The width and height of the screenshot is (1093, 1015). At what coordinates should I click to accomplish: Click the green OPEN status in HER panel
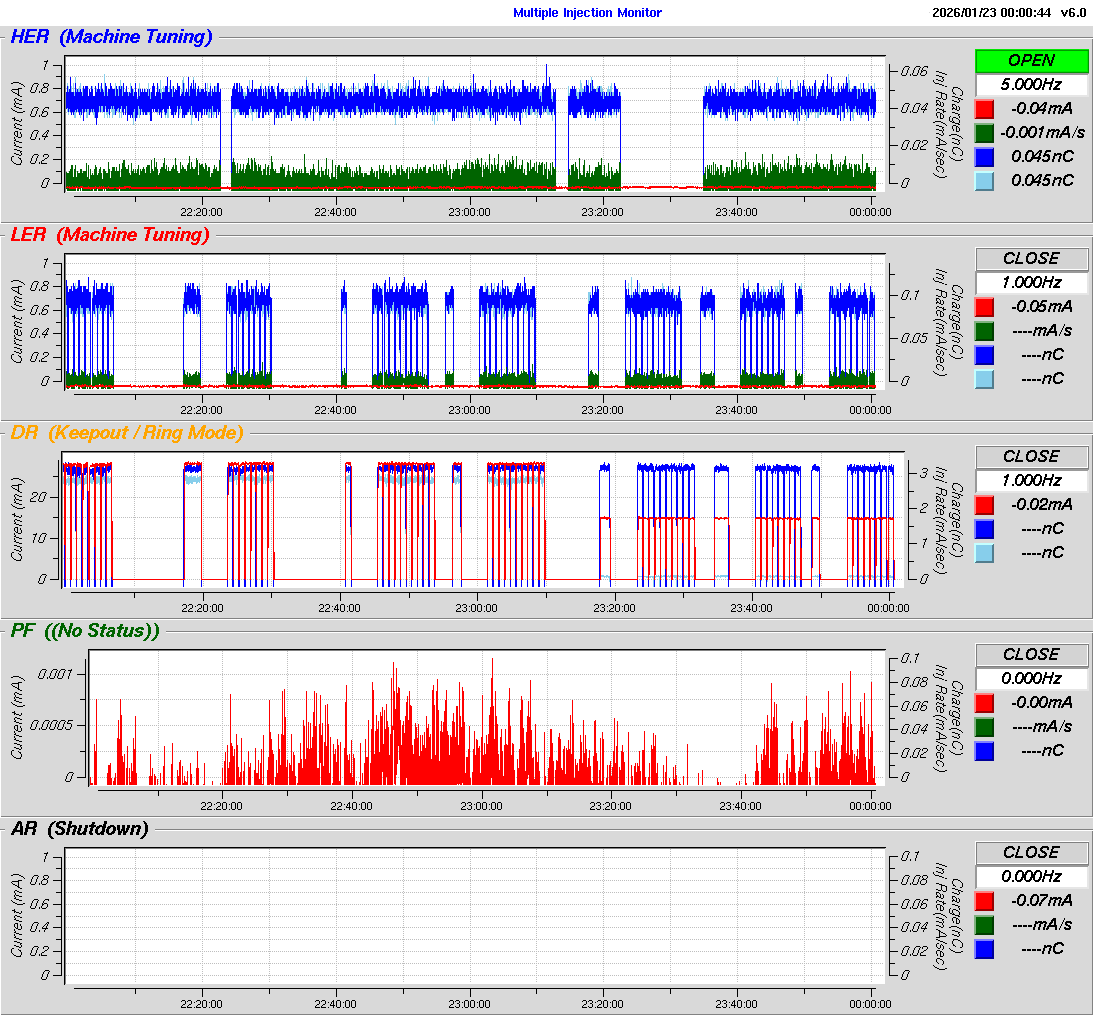[x=1031, y=61]
